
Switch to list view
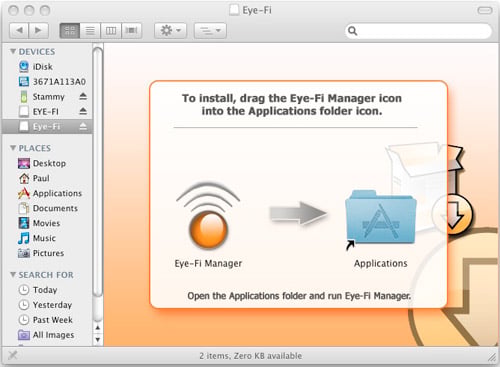click(x=90, y=31)
